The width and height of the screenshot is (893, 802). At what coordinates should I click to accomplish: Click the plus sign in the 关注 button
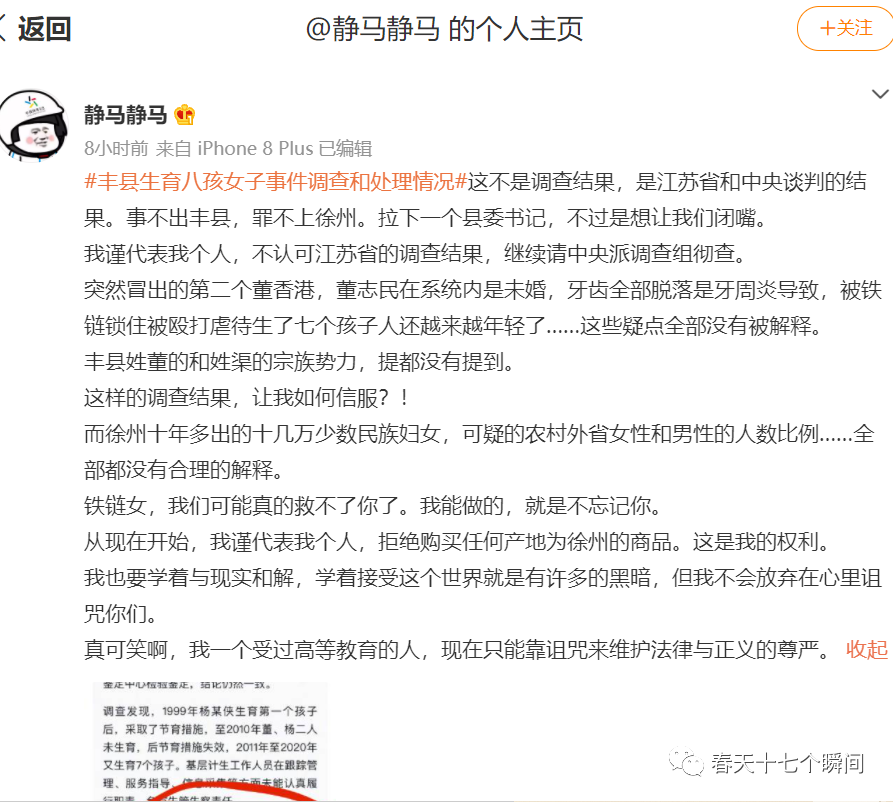827,28
